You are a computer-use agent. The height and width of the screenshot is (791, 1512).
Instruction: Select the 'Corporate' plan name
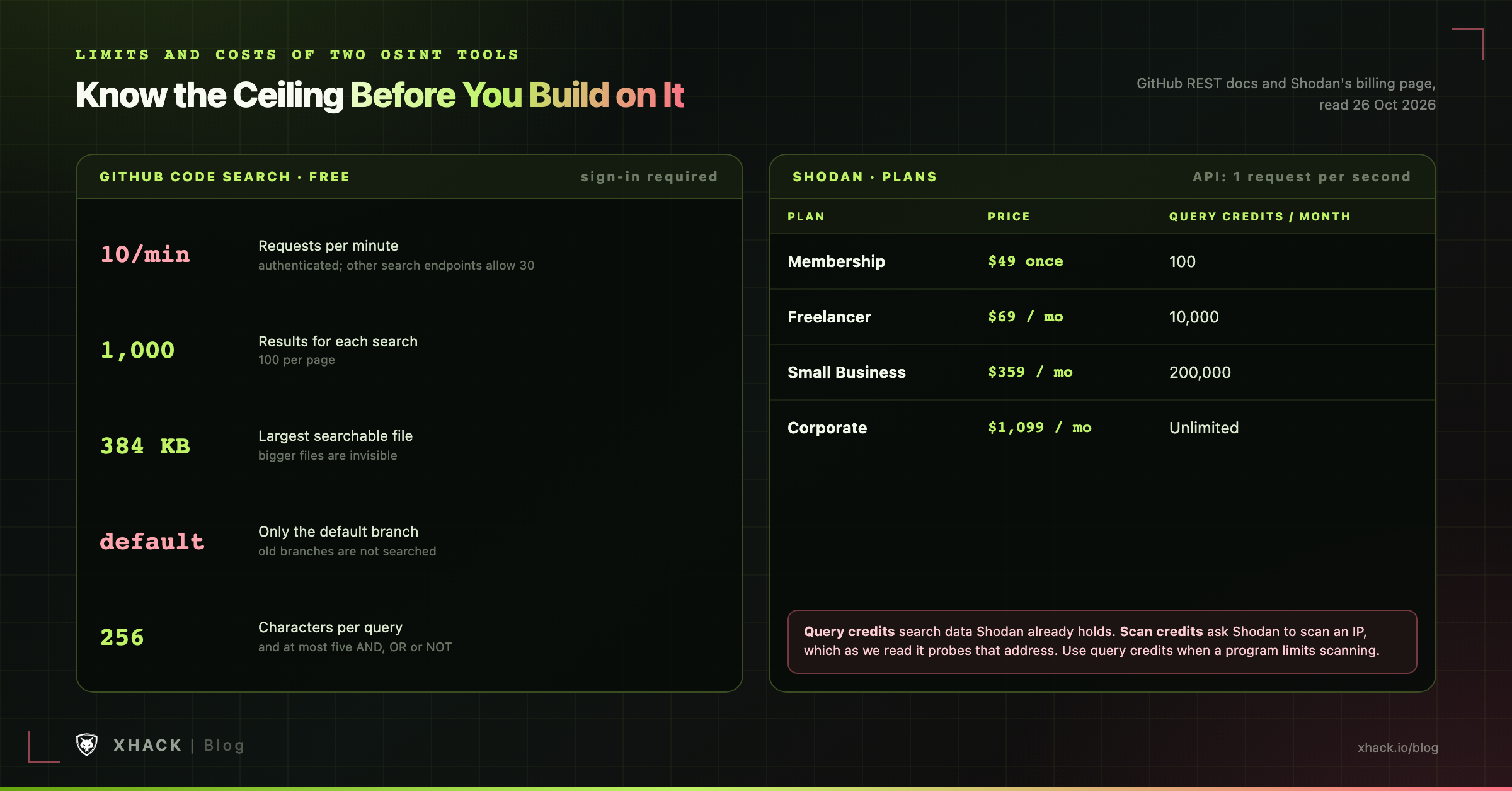[827, 428]
